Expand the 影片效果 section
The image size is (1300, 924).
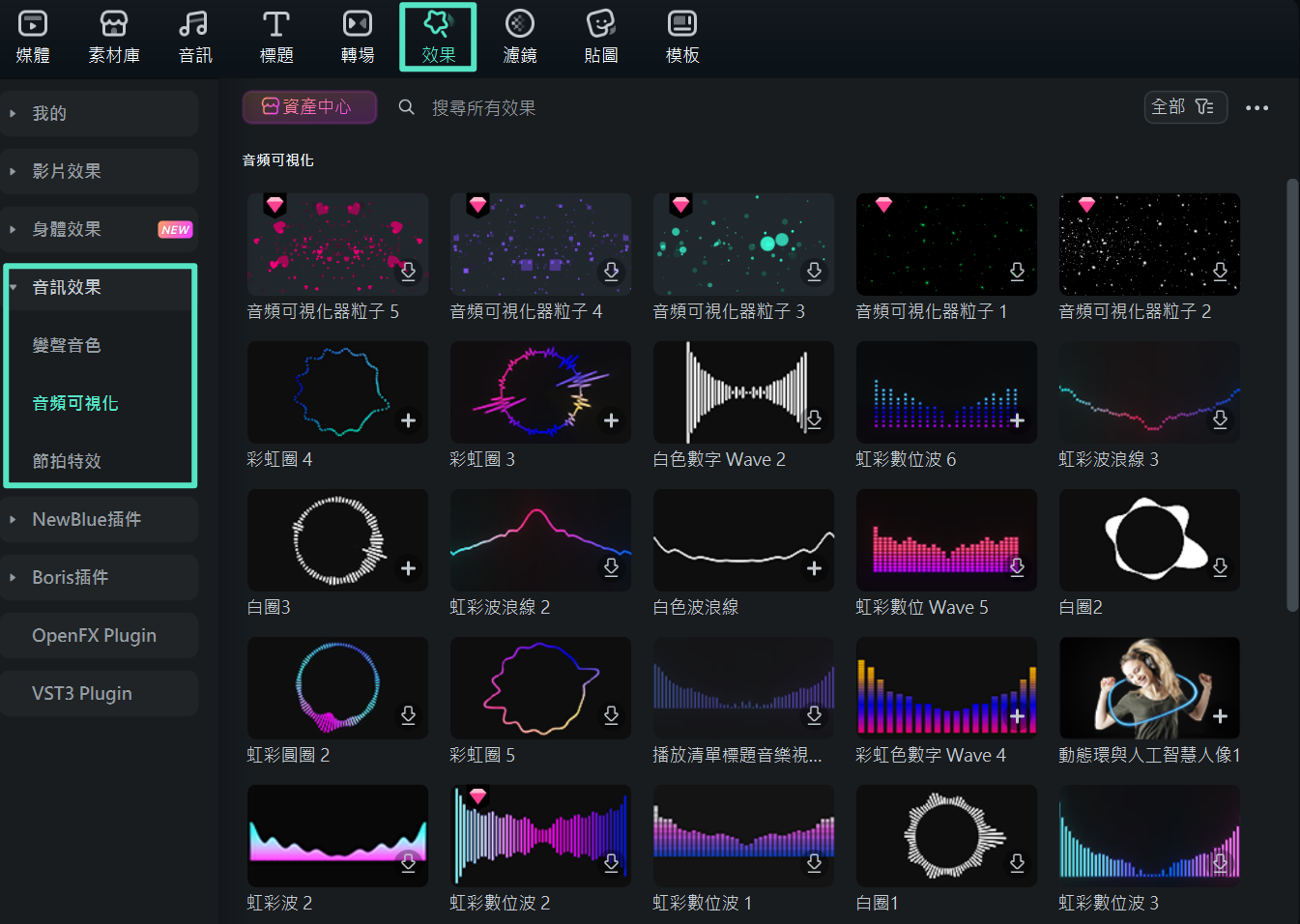(x=100, y=171)
